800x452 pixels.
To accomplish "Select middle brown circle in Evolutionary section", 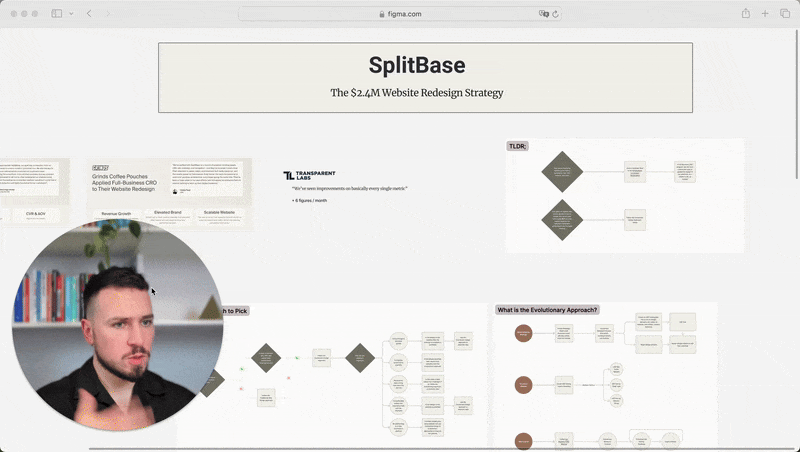I will (523, 385).
